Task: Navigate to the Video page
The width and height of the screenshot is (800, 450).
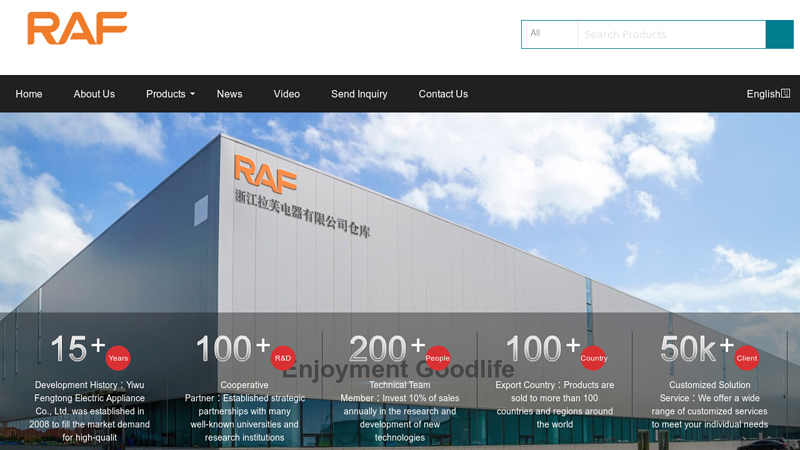Action: (x=286, y=94)
